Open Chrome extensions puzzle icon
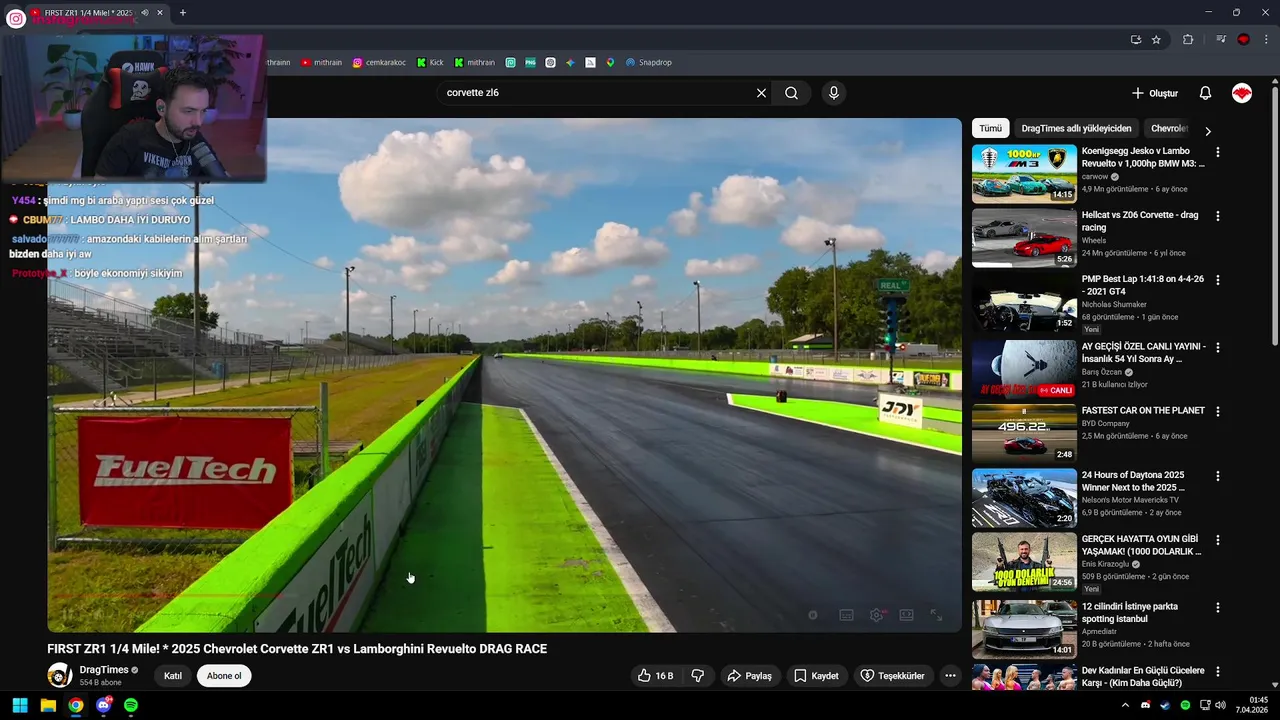The width and height of the screenshot is (1280, 720). 1188,39
